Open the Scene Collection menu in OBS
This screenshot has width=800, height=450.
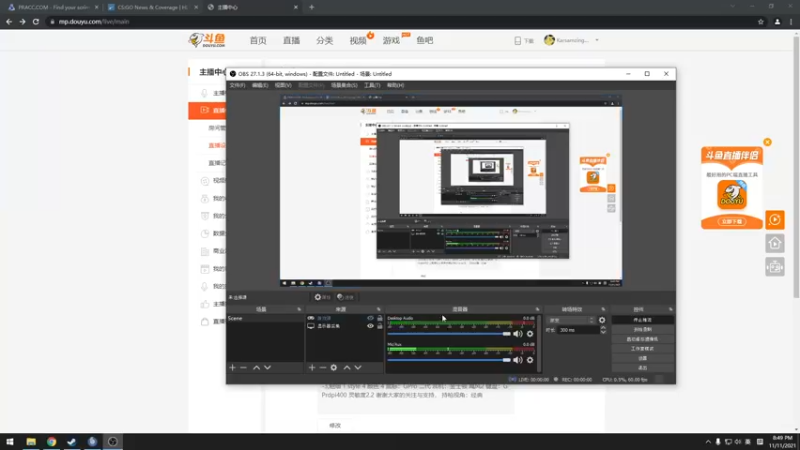344,85
